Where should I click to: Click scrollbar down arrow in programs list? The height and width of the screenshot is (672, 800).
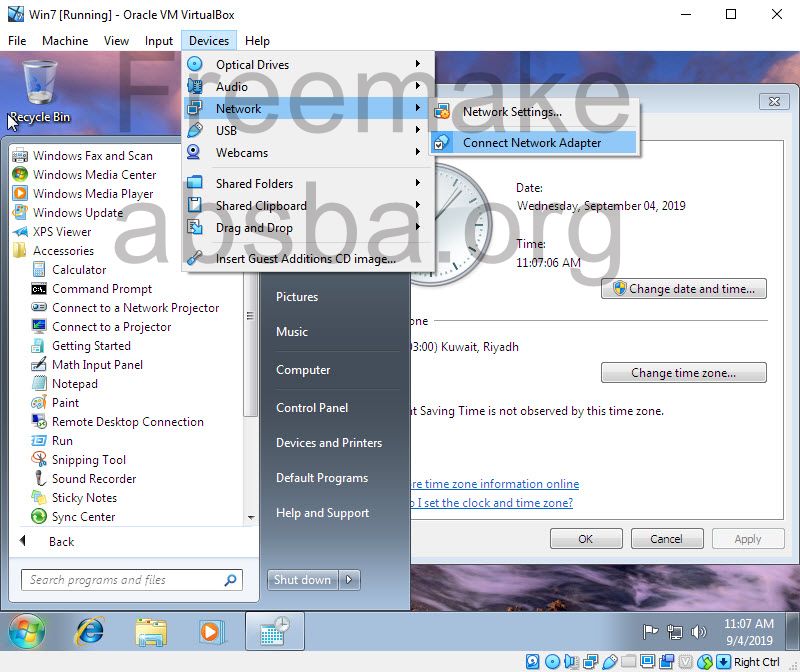[x=251, y=517]
